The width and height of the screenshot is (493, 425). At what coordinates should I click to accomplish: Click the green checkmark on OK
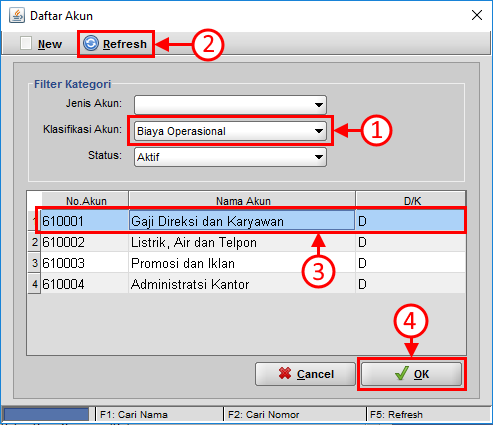[402, 373]
